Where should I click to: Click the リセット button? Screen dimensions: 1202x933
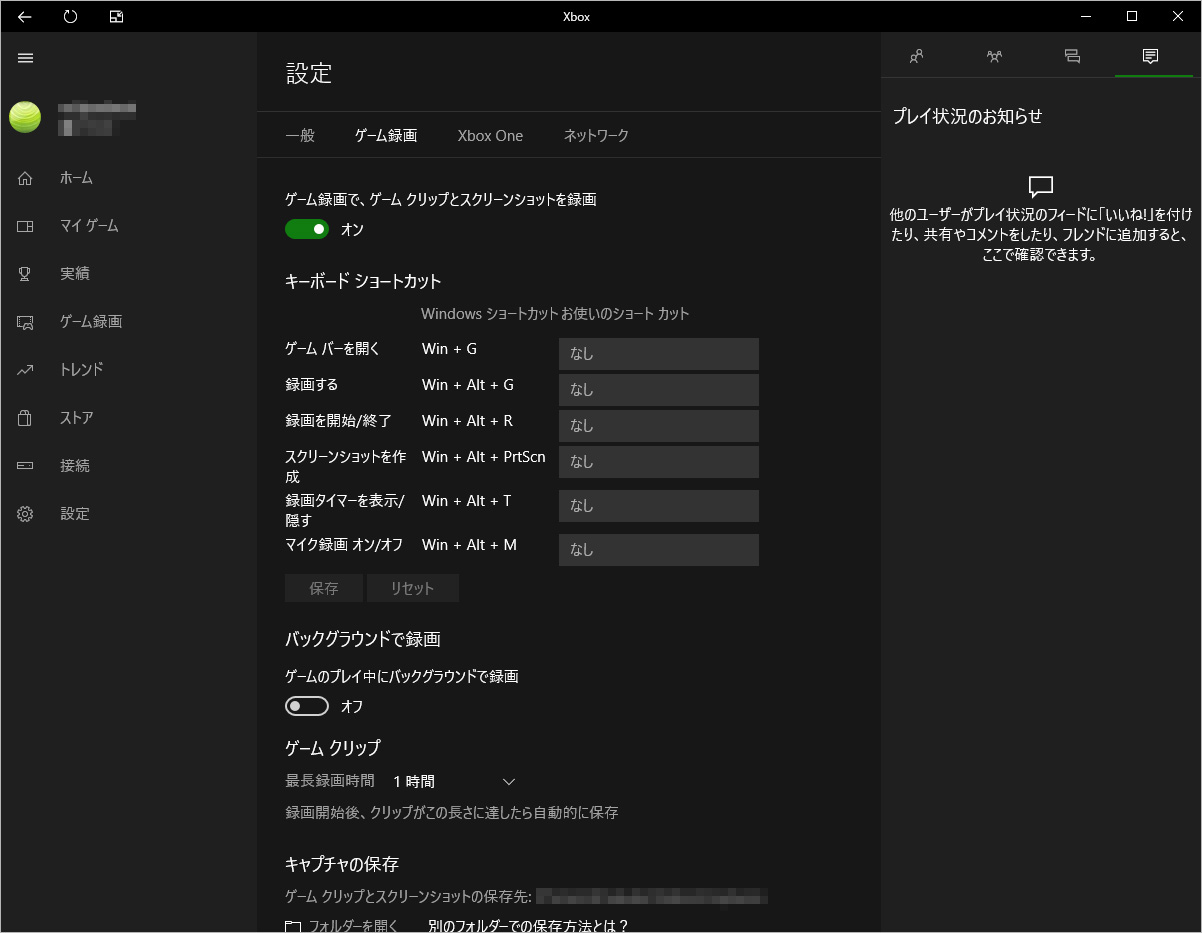click(413, 588)
